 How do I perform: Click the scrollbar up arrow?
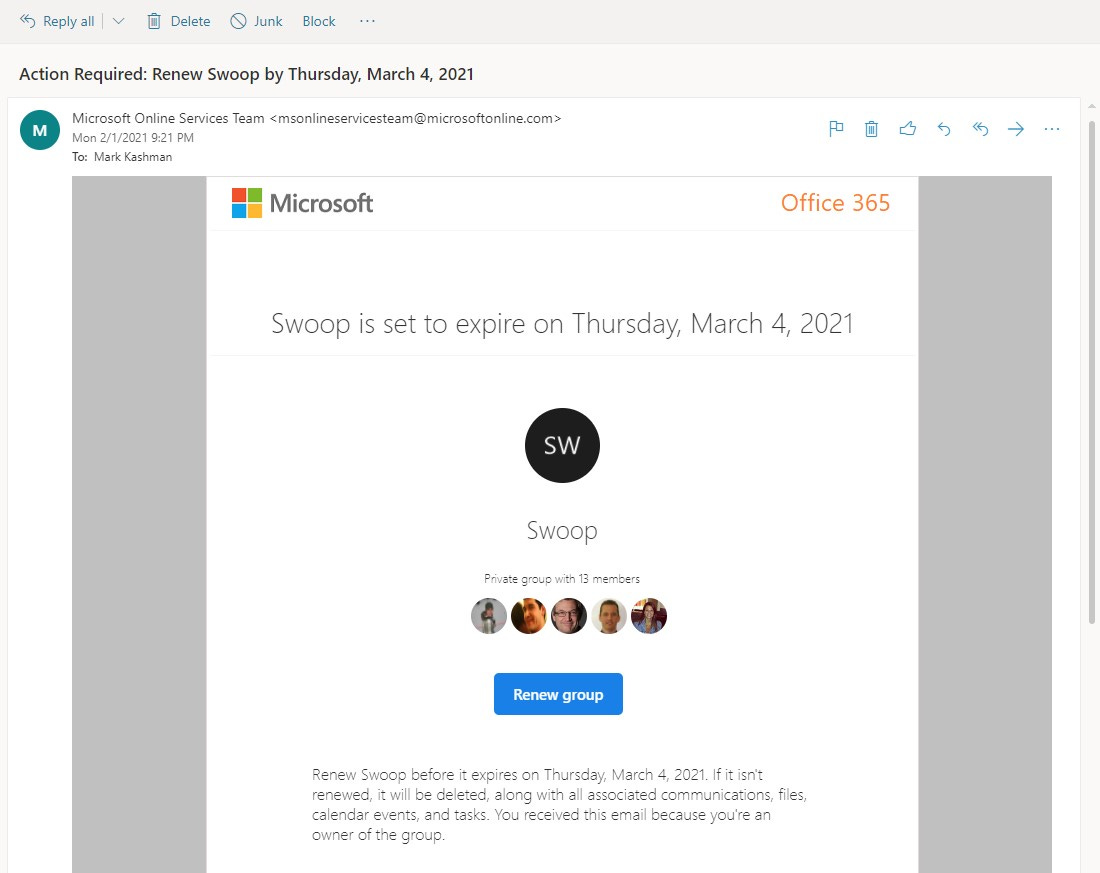[1092, 106]
